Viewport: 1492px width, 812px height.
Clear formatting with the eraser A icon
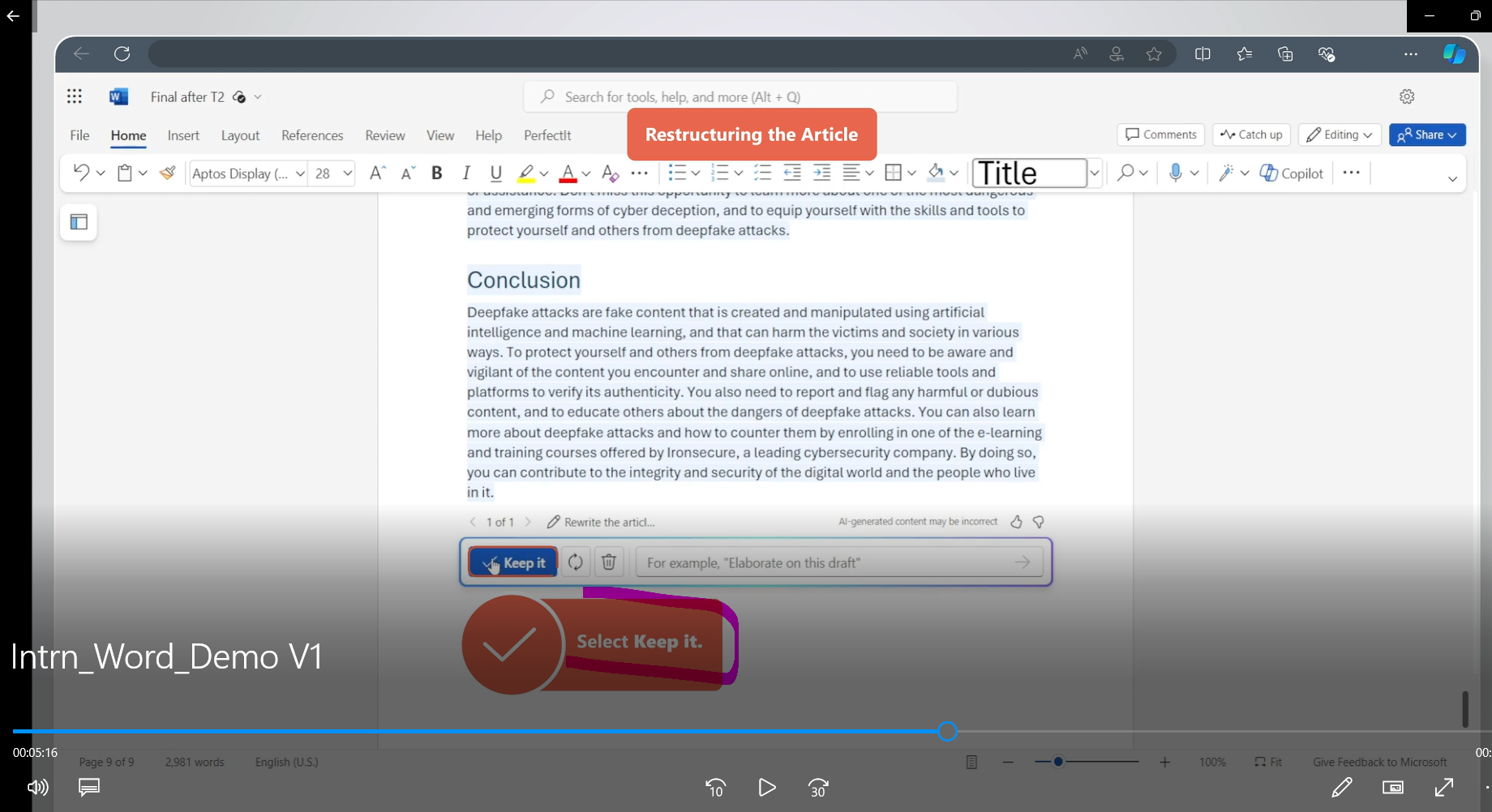(x=611, y=173)
